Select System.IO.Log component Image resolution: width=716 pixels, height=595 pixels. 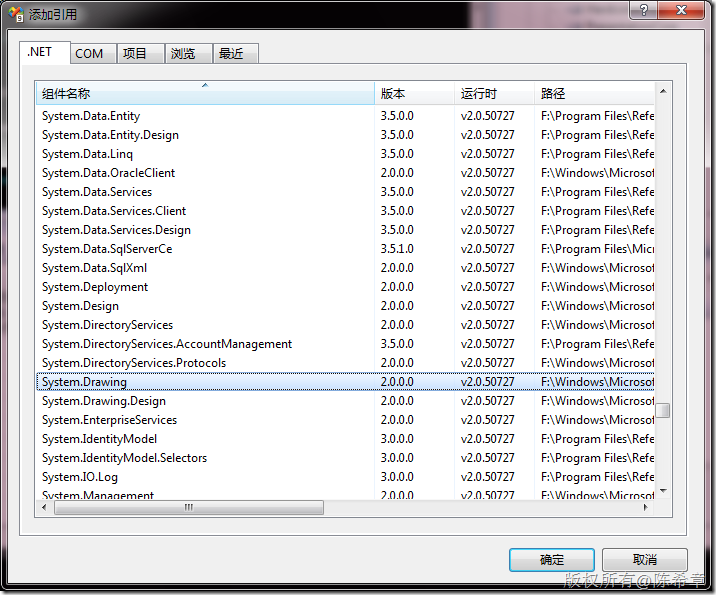[x=345, y=477]
